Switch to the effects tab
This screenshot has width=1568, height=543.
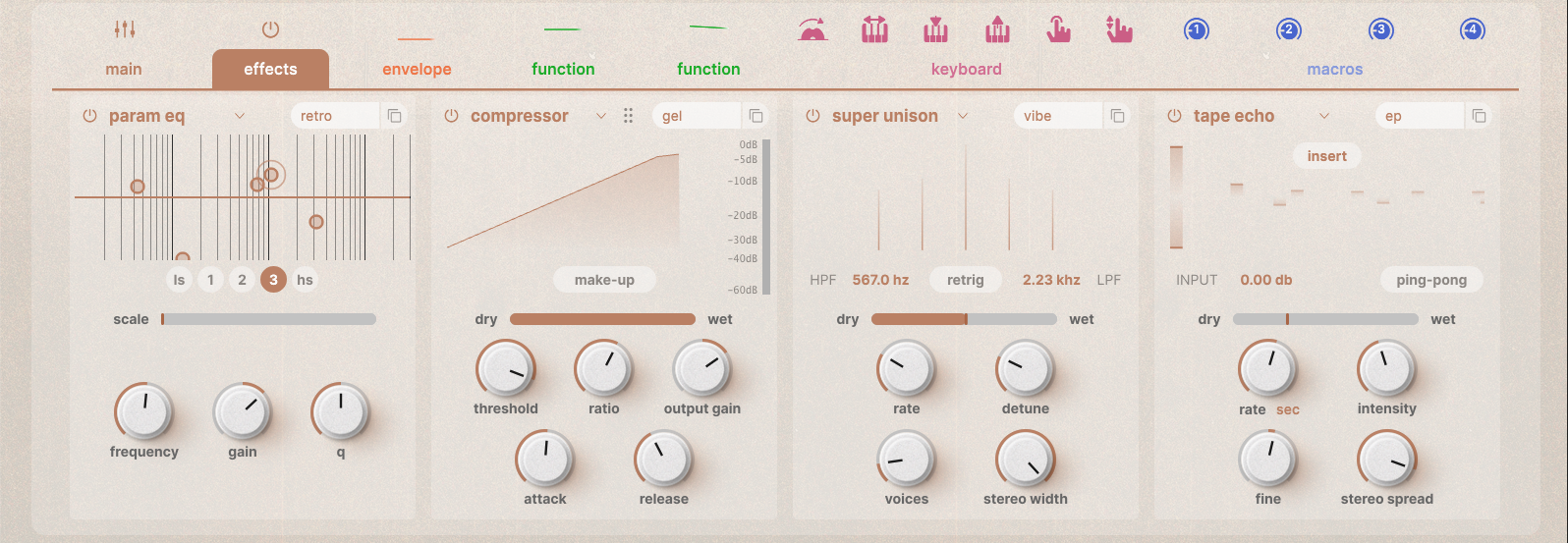click(x=270, y=69)
